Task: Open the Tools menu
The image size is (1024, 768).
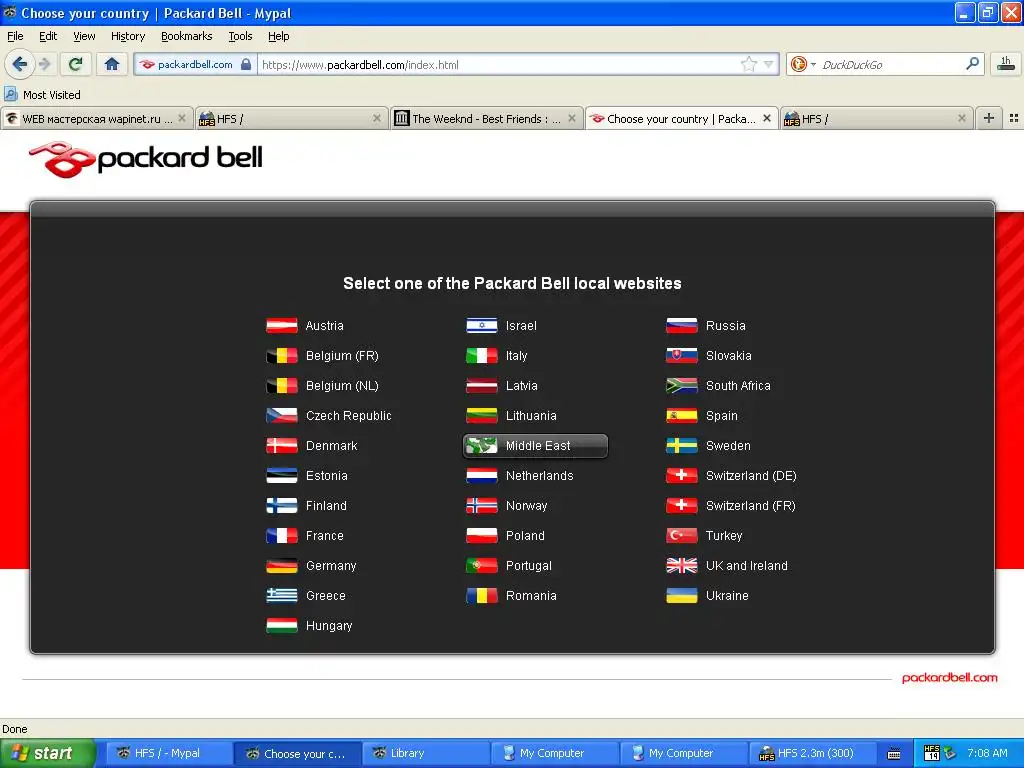Action: tap(240, 36)
